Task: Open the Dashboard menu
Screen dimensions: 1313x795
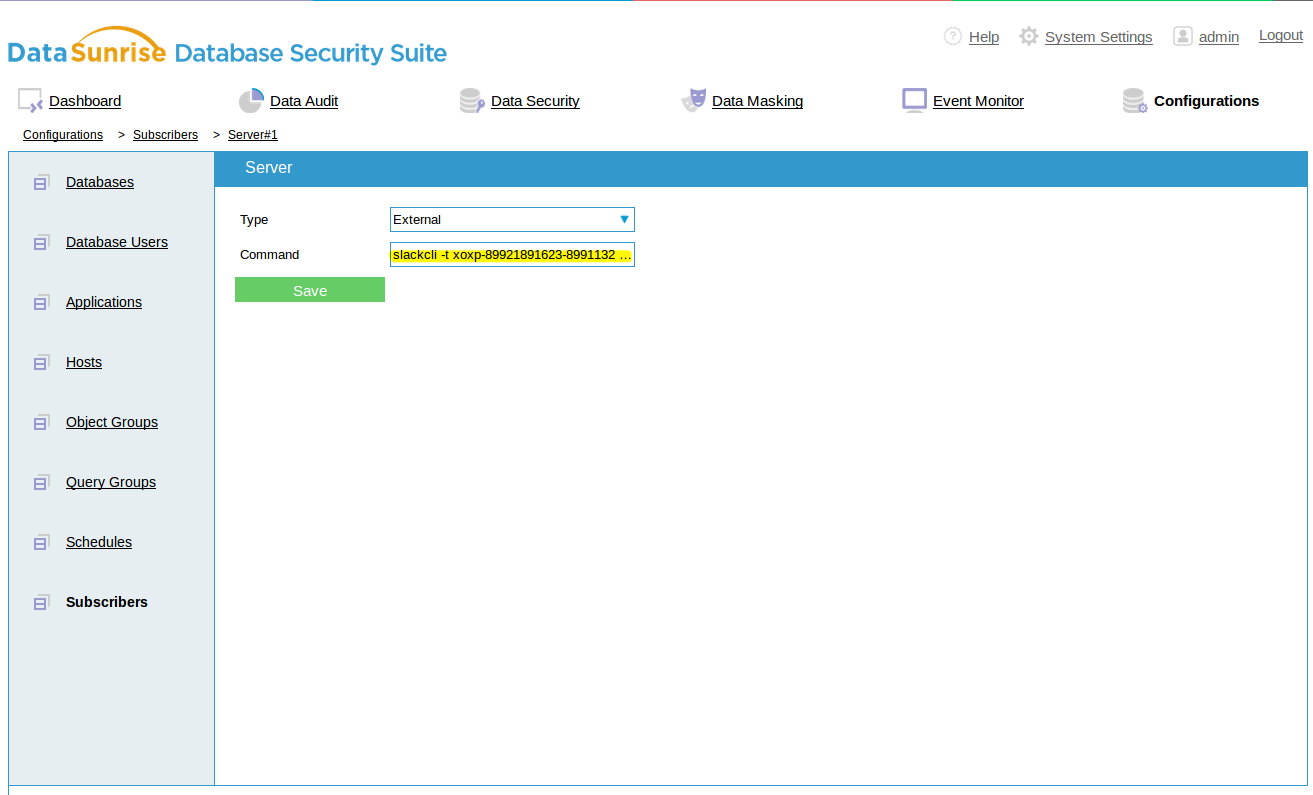Action: (85, 101)
